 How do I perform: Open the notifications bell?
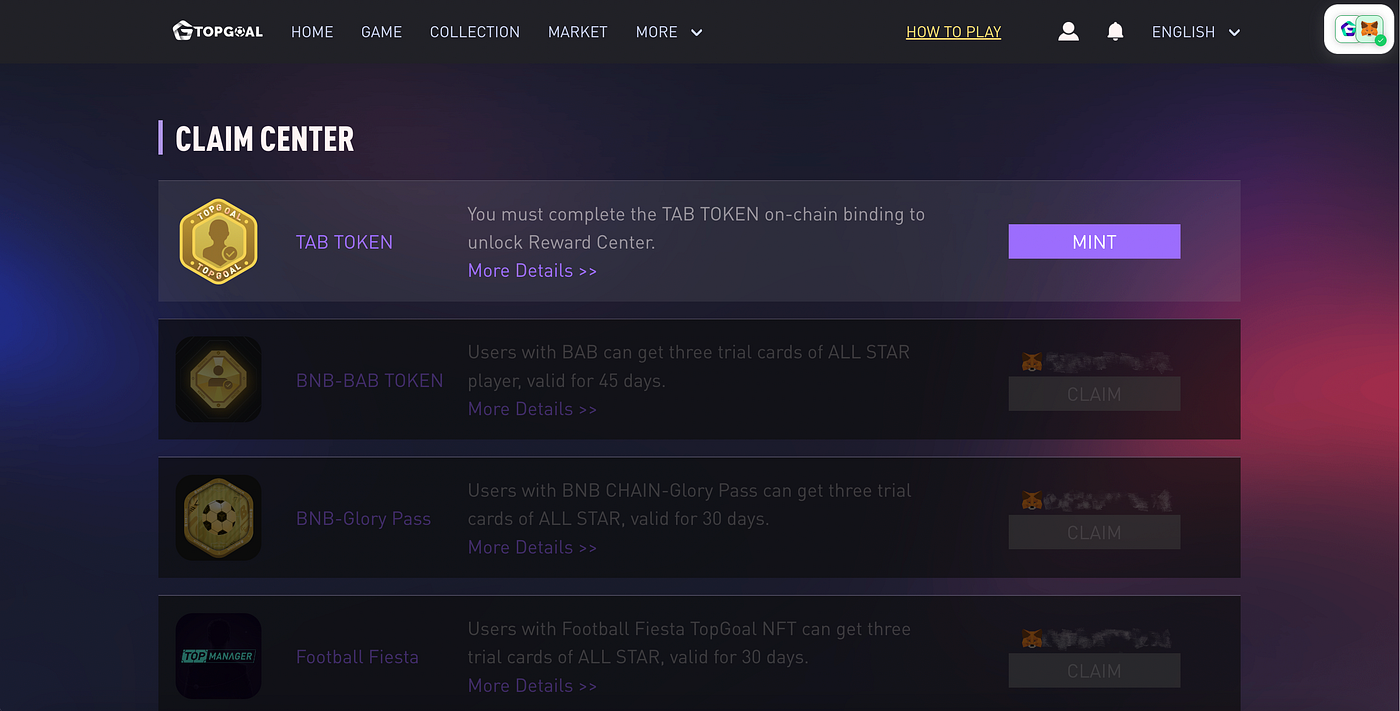pos(1115,32)
